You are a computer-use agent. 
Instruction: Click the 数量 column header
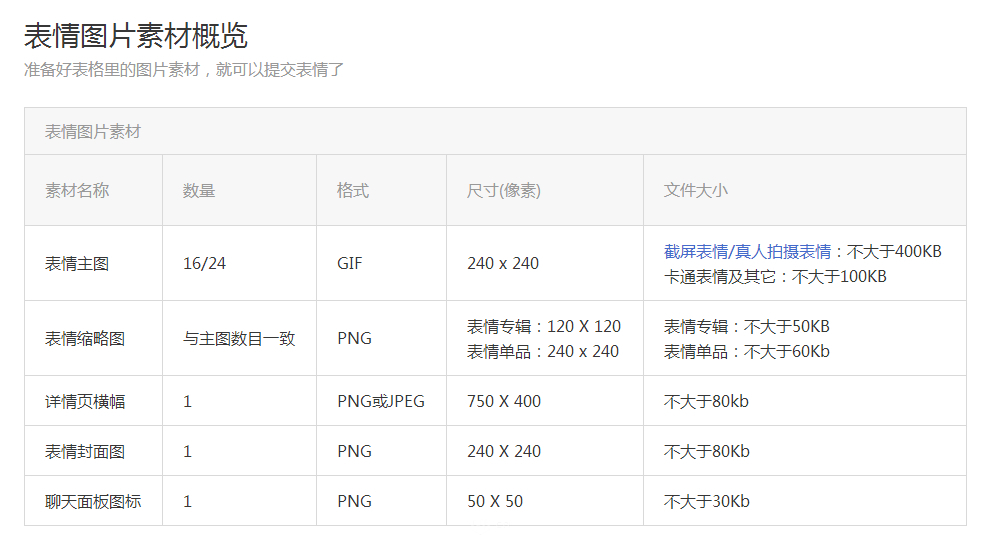click(239, 190)
